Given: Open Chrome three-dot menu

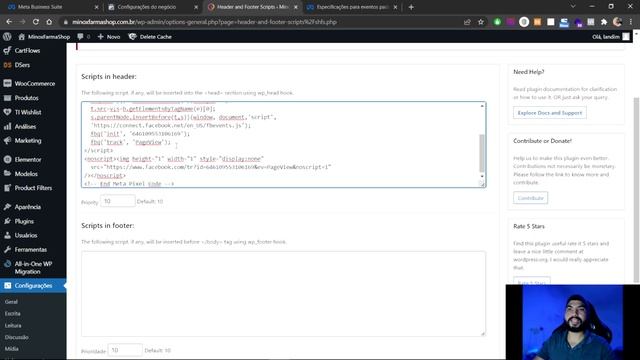Looking at the screenshot, I should 631,22.
